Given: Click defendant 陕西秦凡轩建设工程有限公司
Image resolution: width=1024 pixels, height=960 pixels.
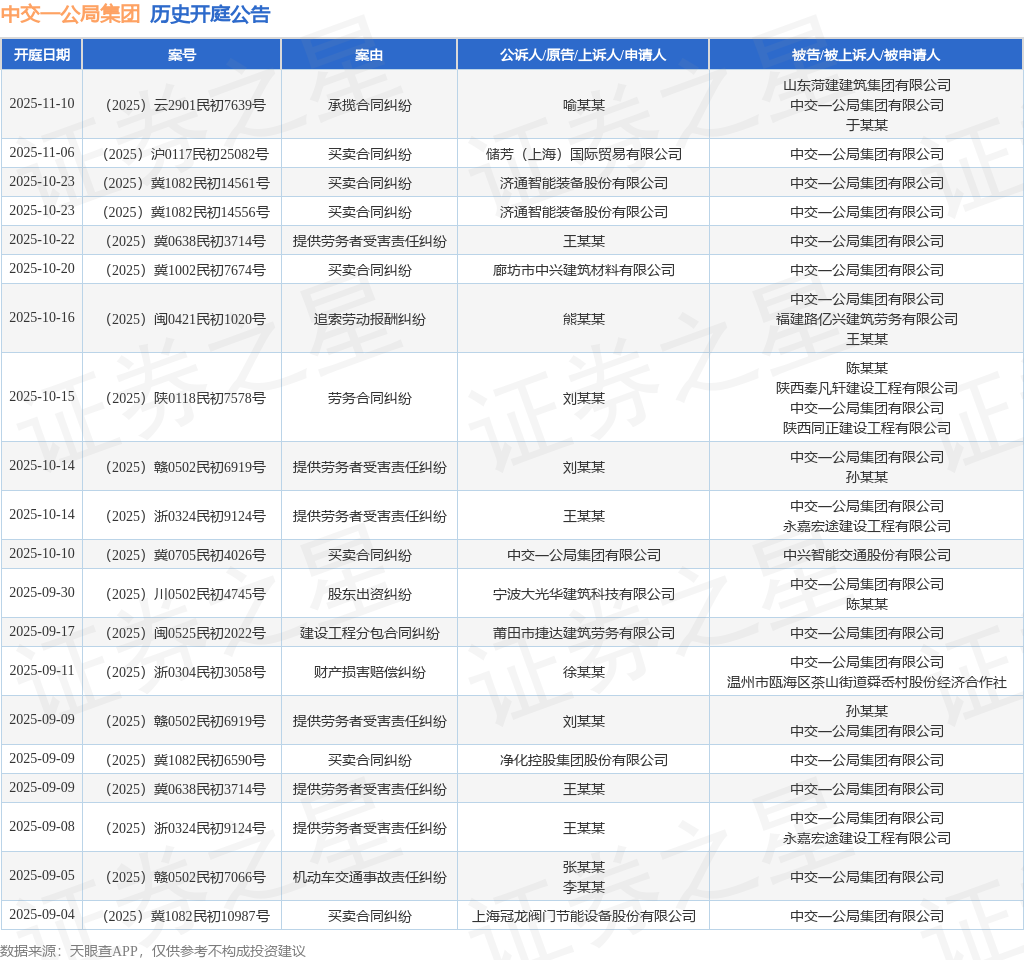Looking at the screenshot, I should pos(867,388).
